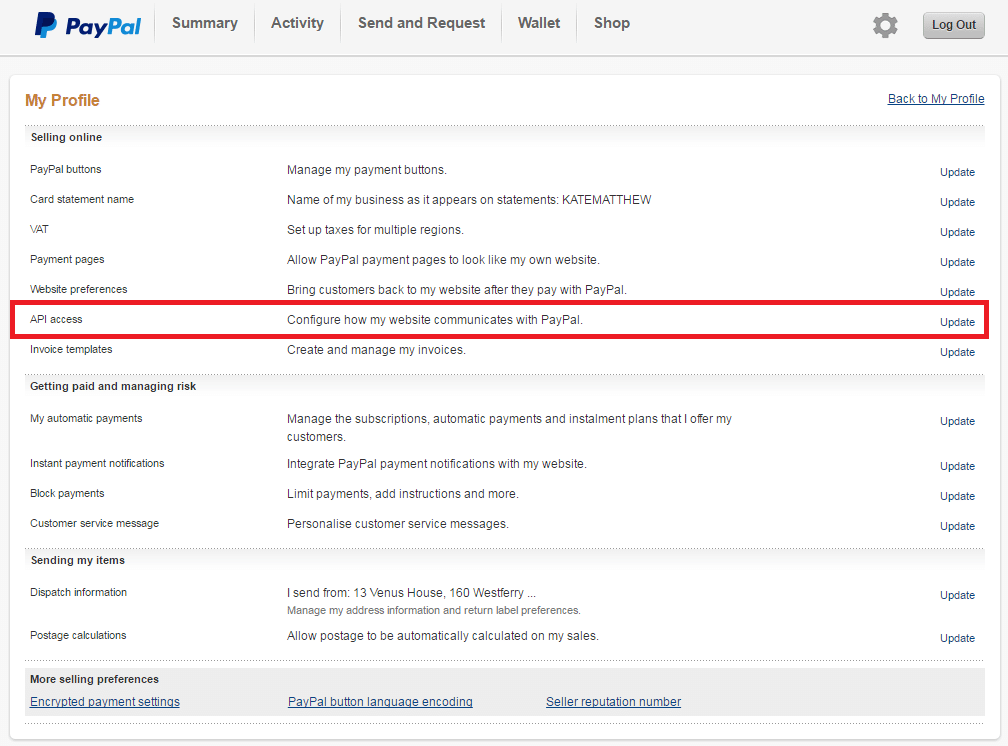
Task: Open Seller reputation number link
Action: coord(613,702)
